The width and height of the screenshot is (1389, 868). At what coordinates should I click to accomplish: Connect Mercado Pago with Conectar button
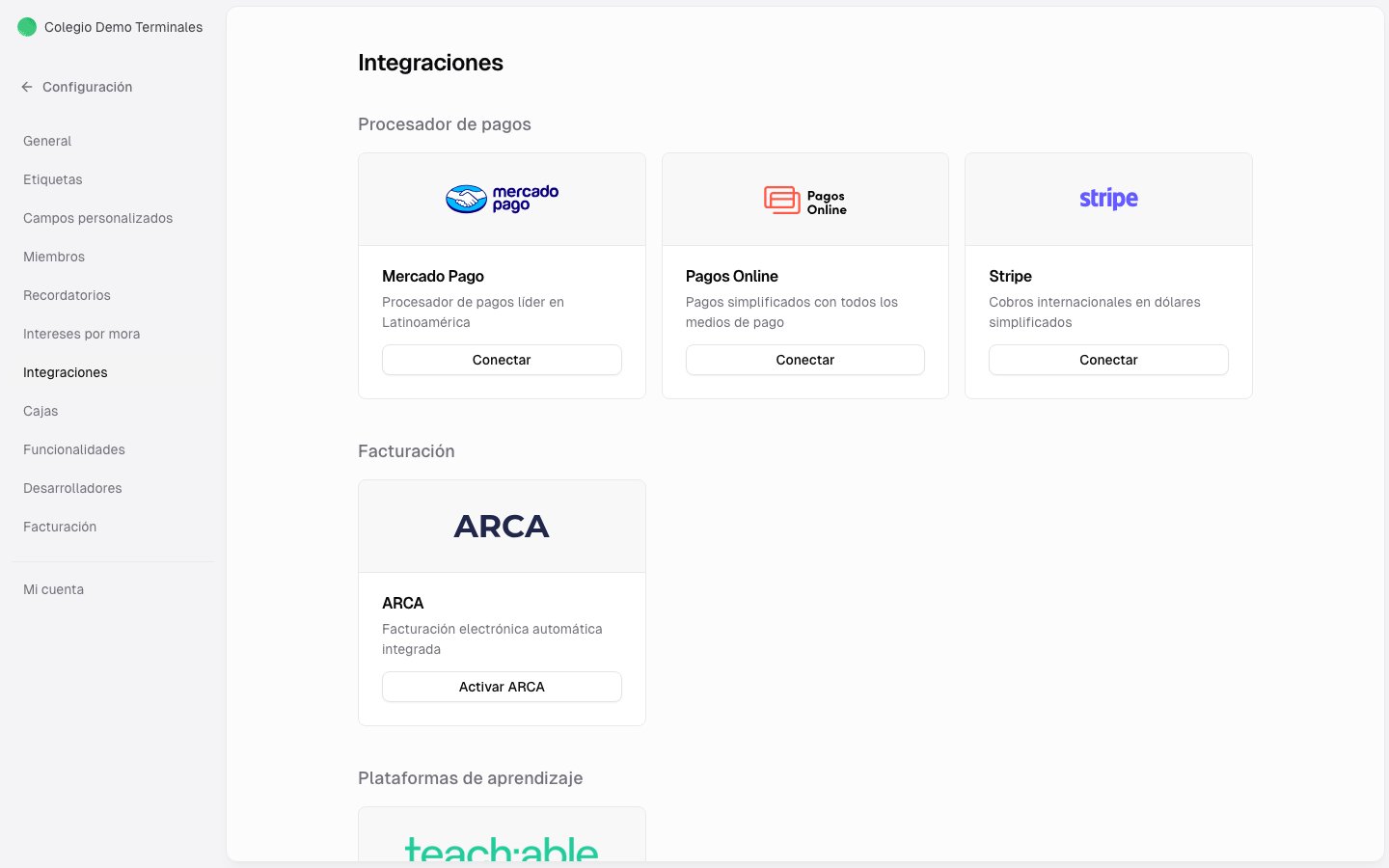[x=502, y=360]
